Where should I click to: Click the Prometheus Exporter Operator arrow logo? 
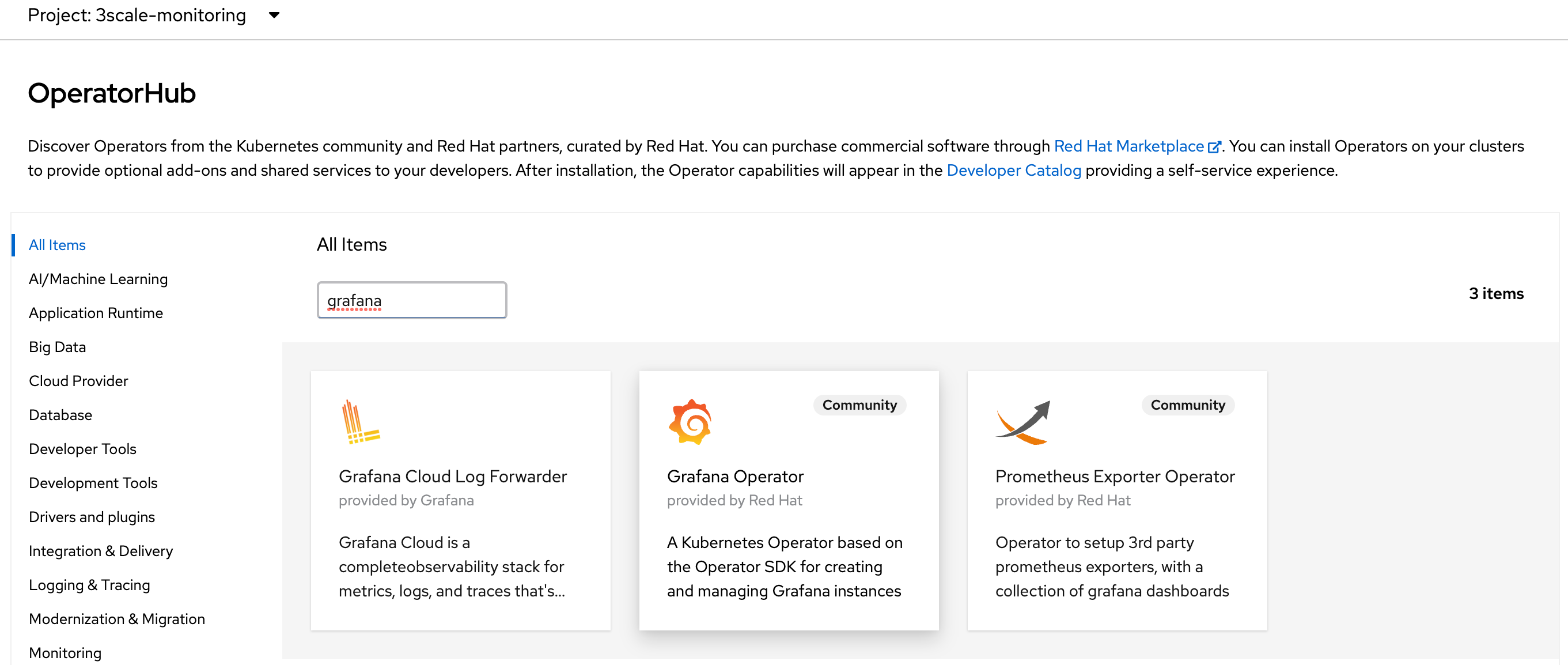[1022, 422]
